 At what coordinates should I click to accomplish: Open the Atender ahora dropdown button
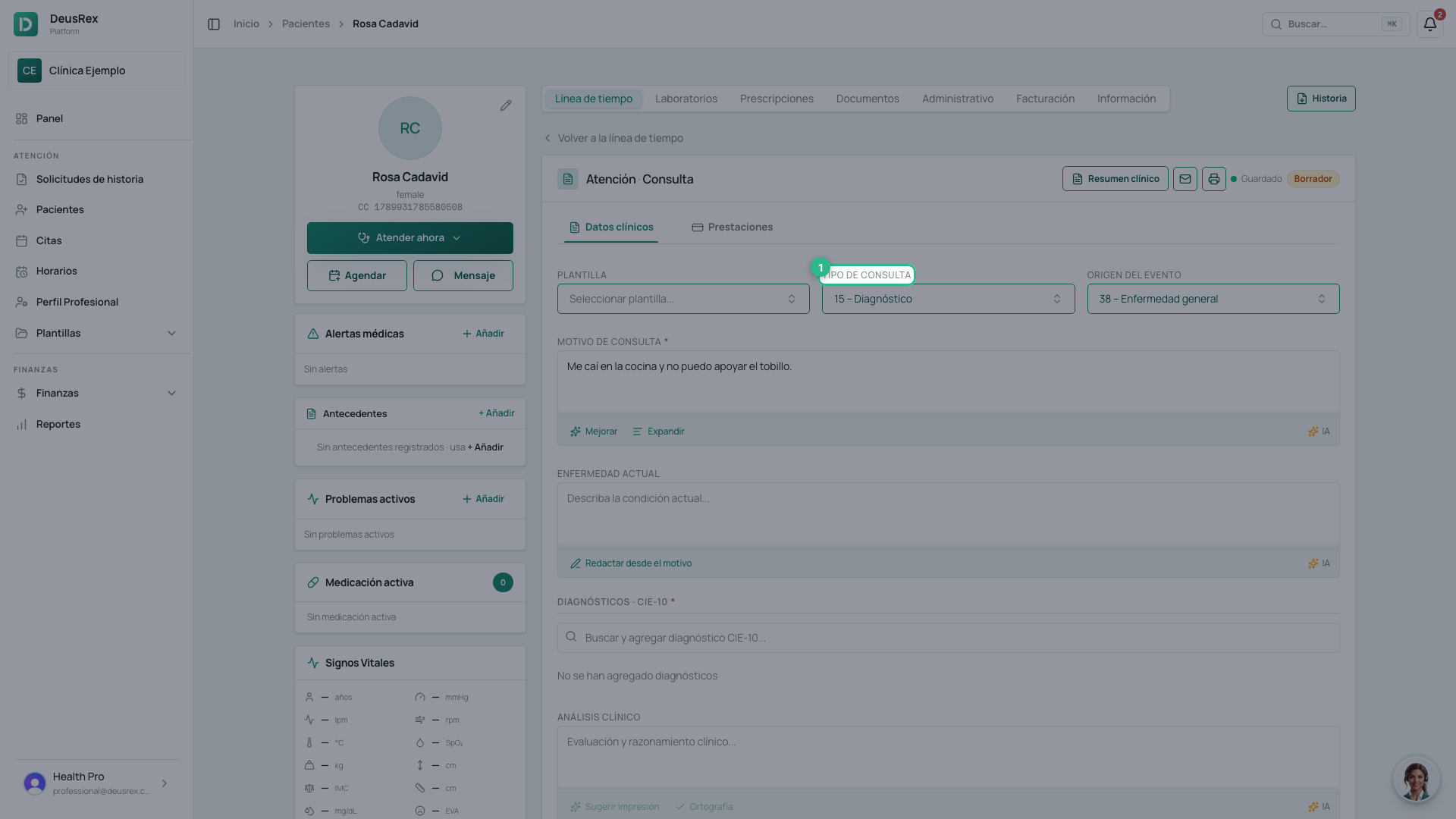[410, 238]
